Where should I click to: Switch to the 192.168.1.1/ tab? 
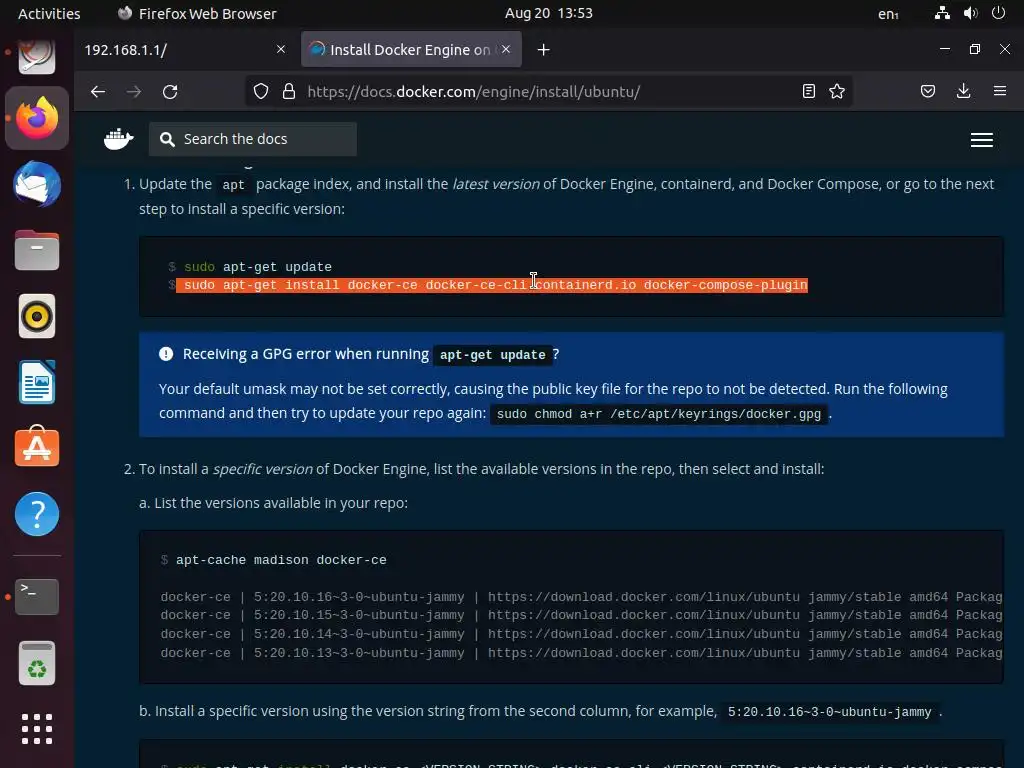coord(185,50)
